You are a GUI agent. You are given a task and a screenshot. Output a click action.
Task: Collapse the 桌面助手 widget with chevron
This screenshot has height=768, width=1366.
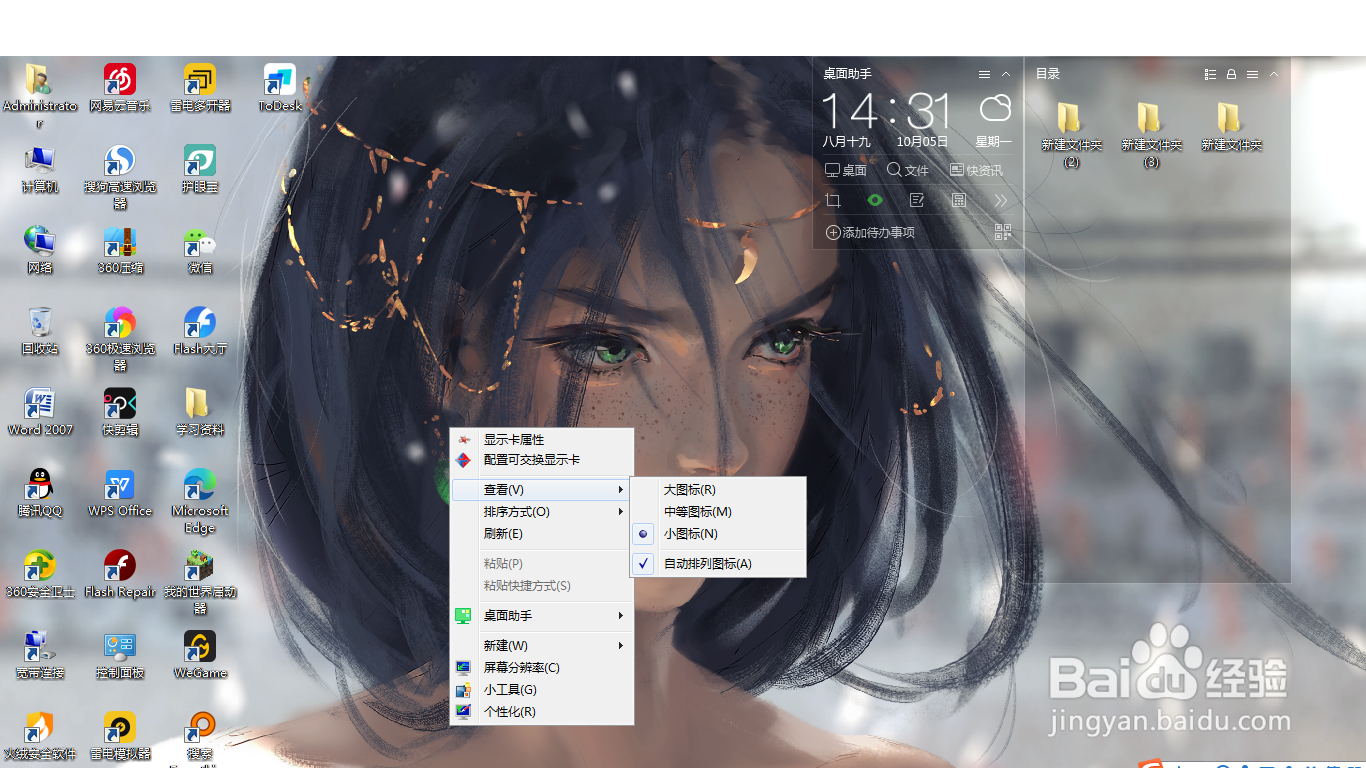1006,74
